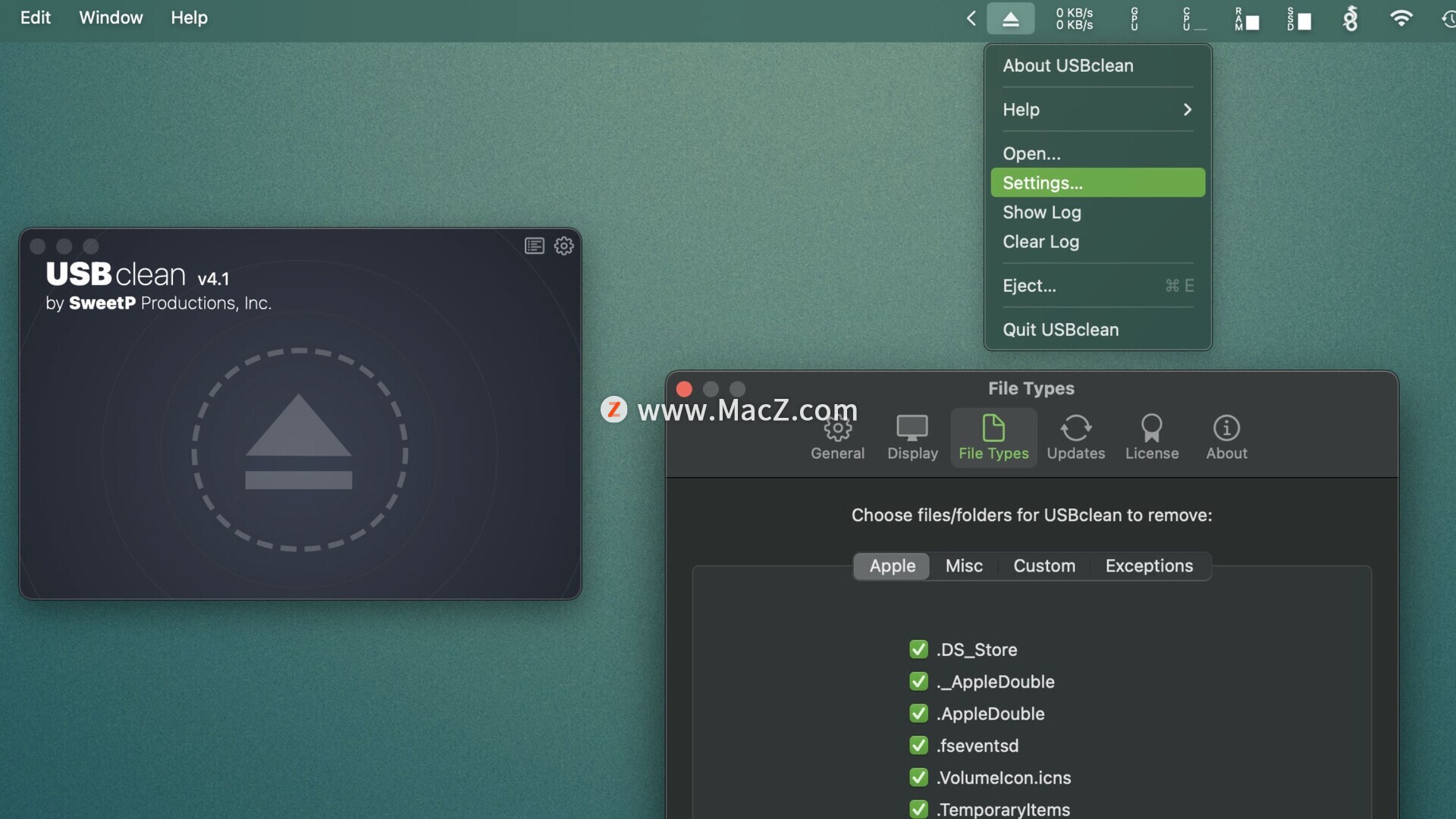
Task: Click the network speed indicator in menu bar
Action: coord(1075,19)
